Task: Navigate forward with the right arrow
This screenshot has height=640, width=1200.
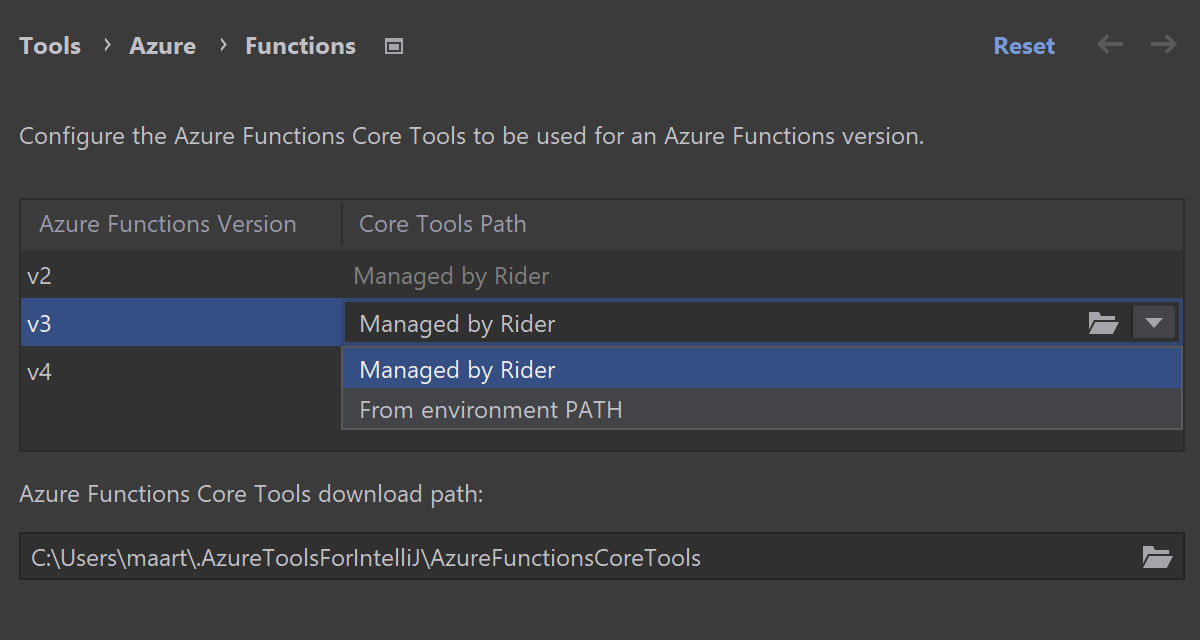Action: click(x=1163, y=45)
